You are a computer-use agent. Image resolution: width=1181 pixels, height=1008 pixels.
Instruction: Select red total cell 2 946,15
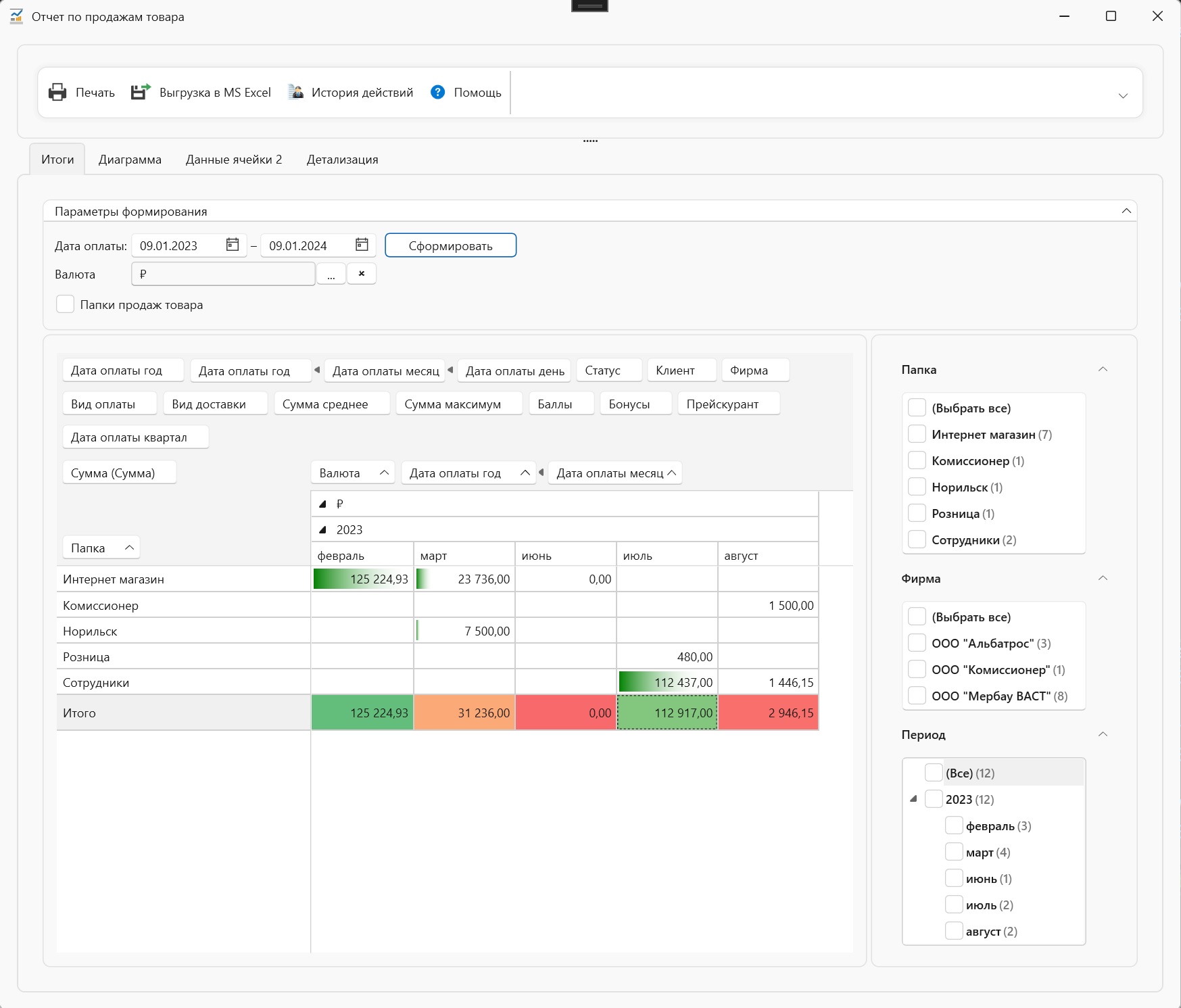[x=768, y=713]
